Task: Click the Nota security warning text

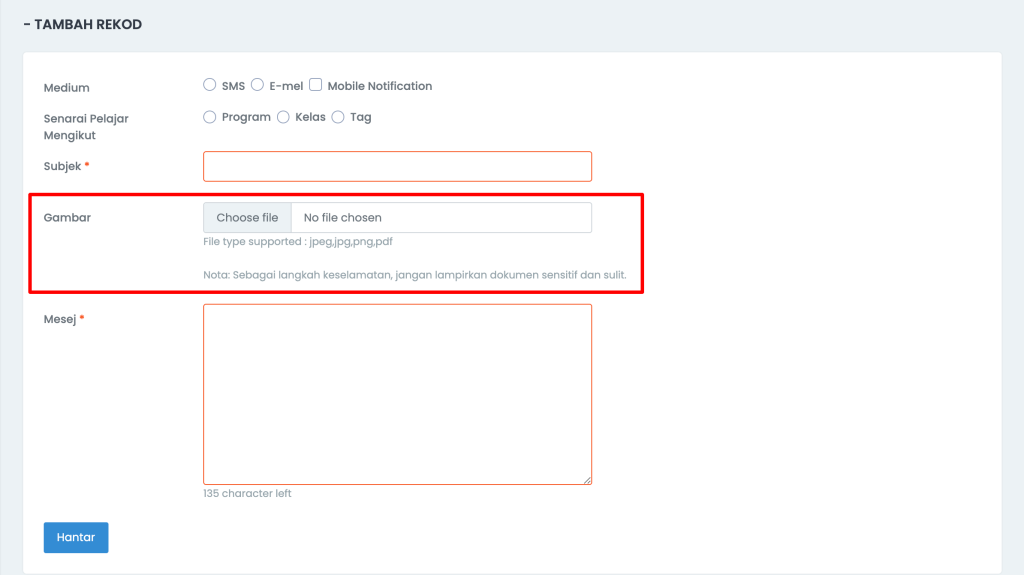Action: pyautogui.click(x=415, y=275)
